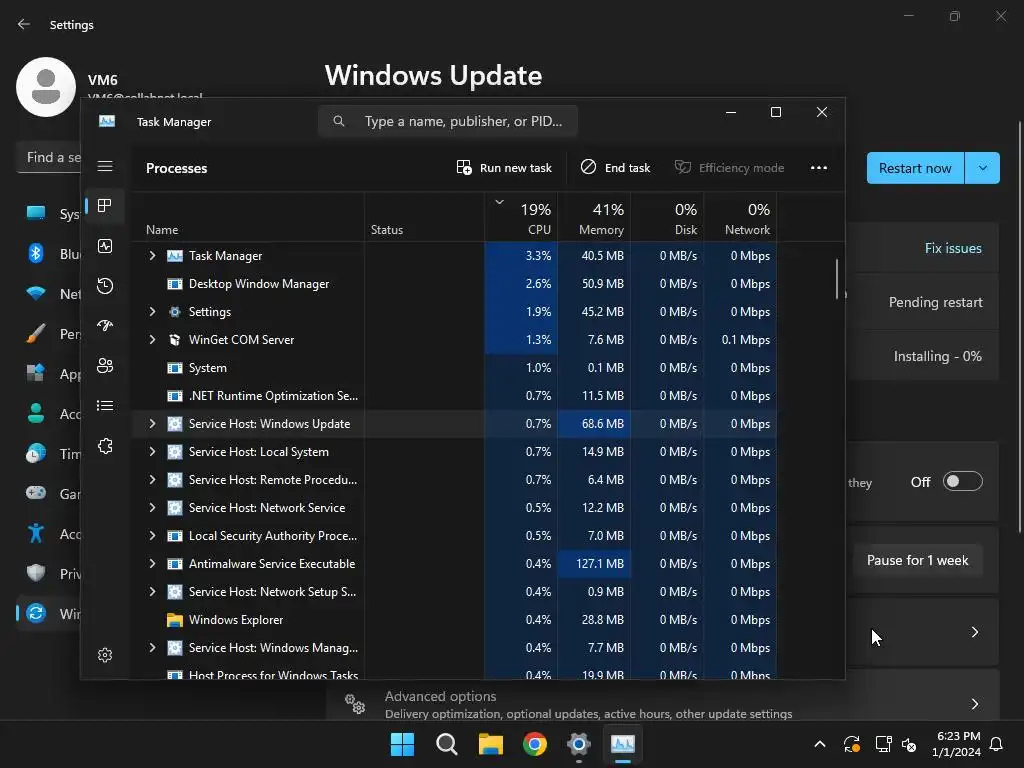This screenshot has height=768, width=1024.
Task: Click the Efficiency mode leaf icon
Action: click(682, 167)
